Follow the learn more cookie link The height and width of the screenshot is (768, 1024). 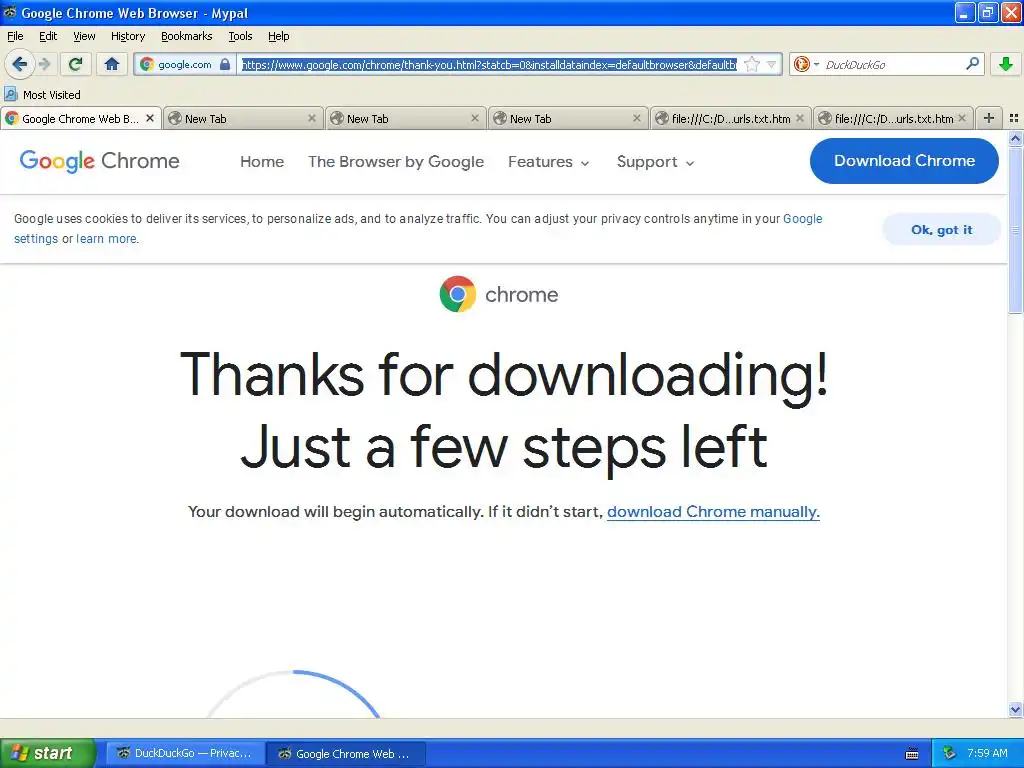tap(106, 238)
